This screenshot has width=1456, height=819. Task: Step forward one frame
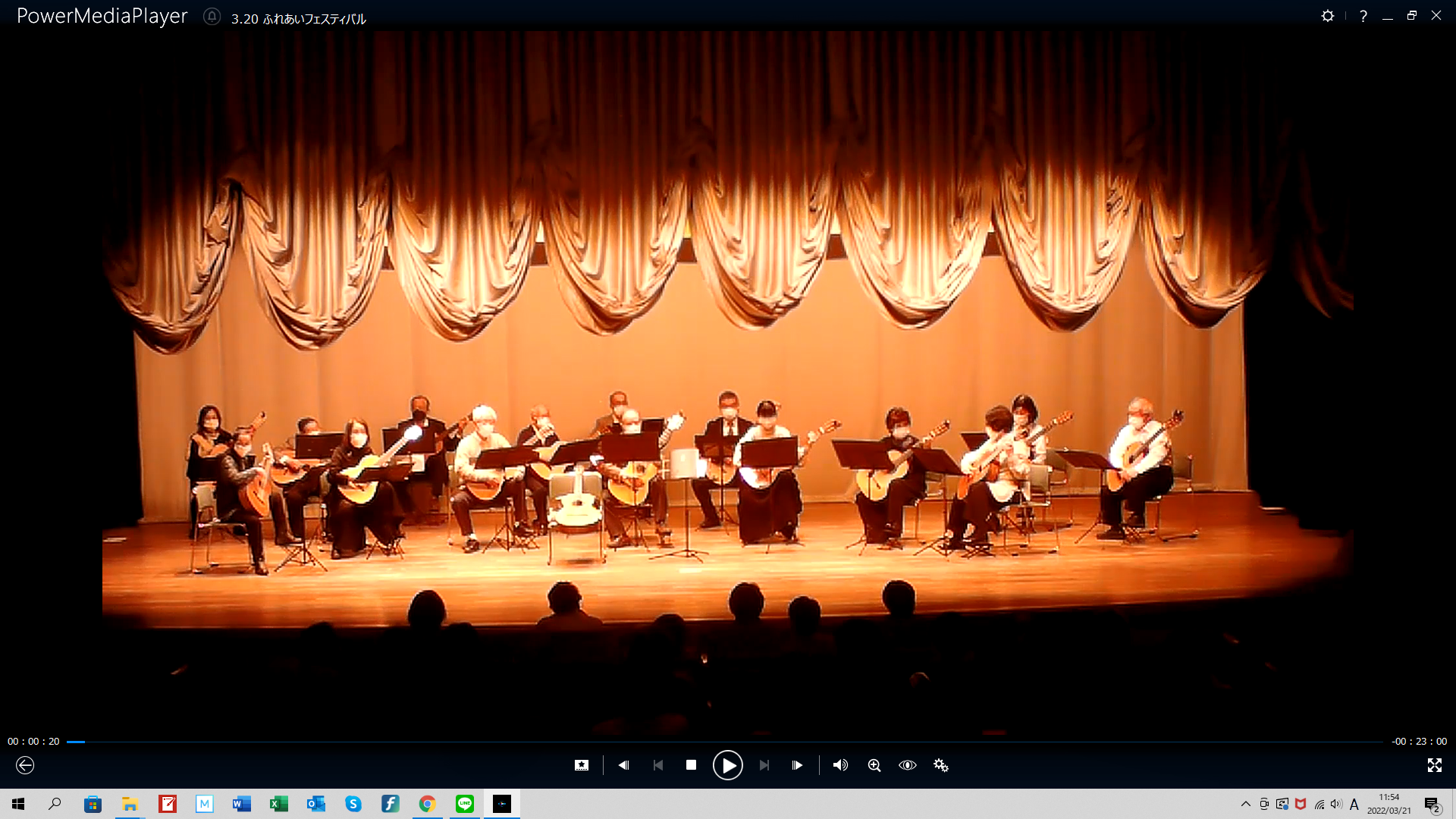(x=797, y=765)
